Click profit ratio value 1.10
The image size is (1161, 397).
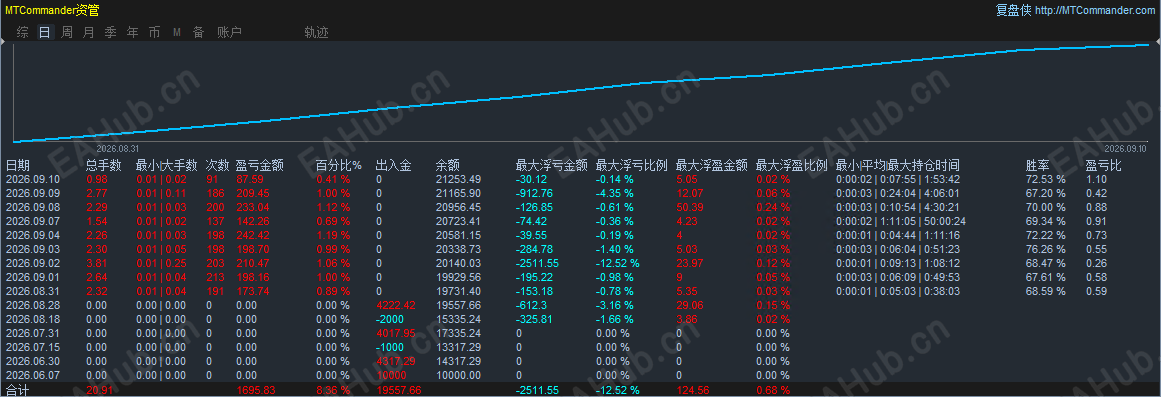[x=1096, y=179]
